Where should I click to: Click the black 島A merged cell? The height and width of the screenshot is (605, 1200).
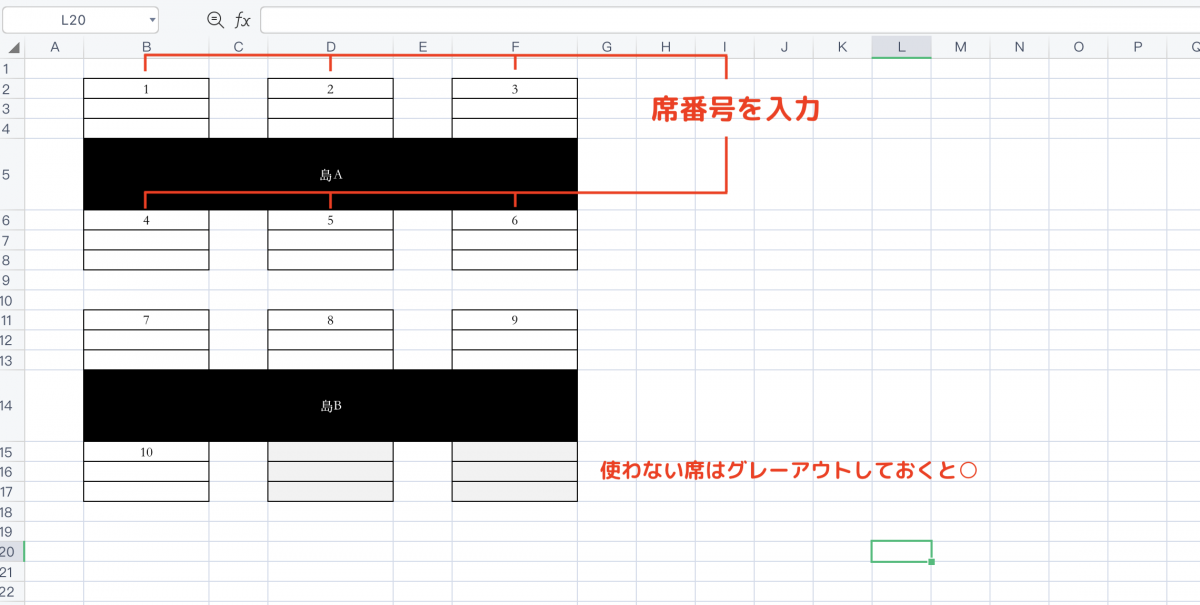point(330,174)
